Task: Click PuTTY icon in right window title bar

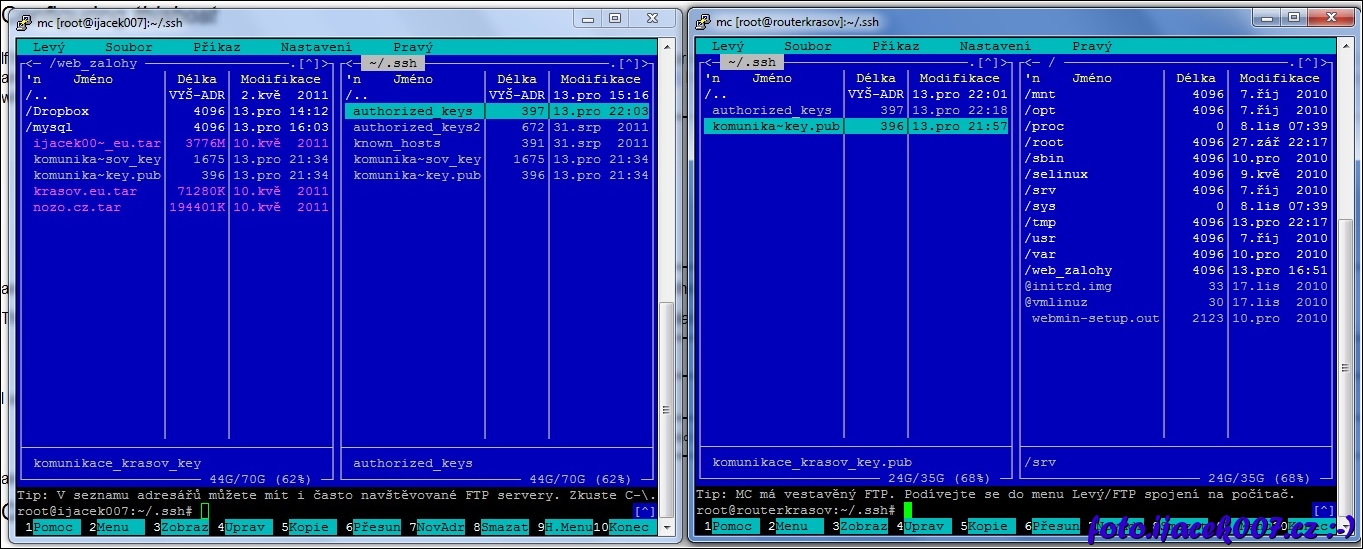Action: (702, 21)
